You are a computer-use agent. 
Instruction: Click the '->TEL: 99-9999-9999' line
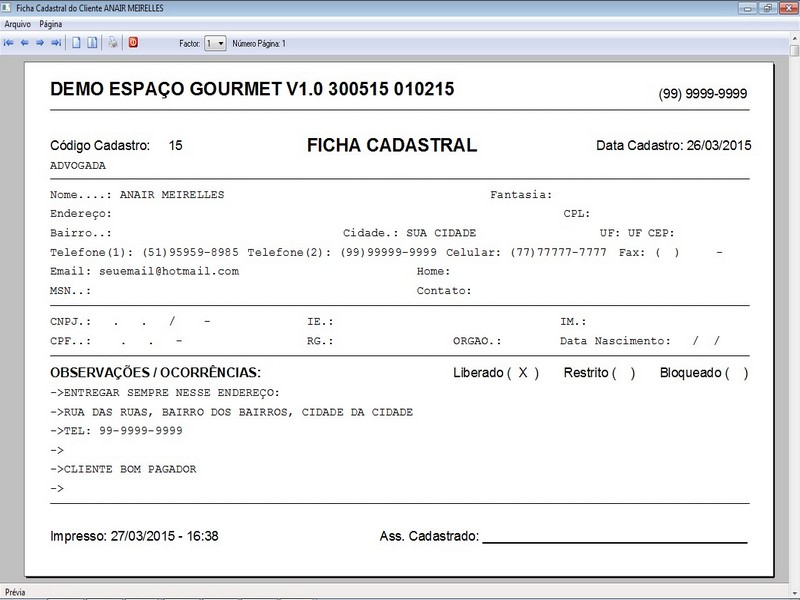click(116, 431)
